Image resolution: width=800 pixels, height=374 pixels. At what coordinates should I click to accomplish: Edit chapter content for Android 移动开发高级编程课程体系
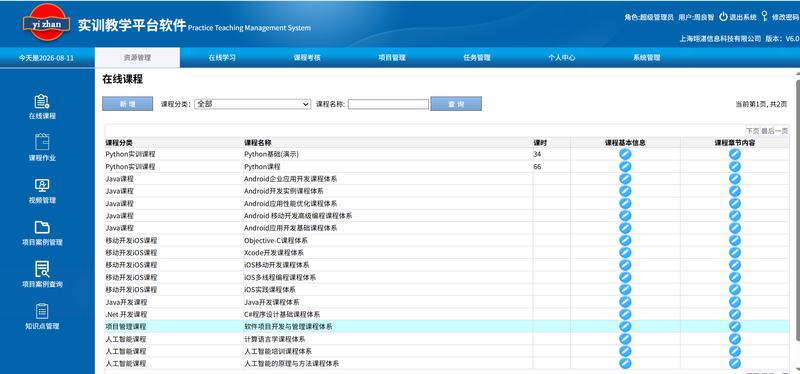point(735,215)
